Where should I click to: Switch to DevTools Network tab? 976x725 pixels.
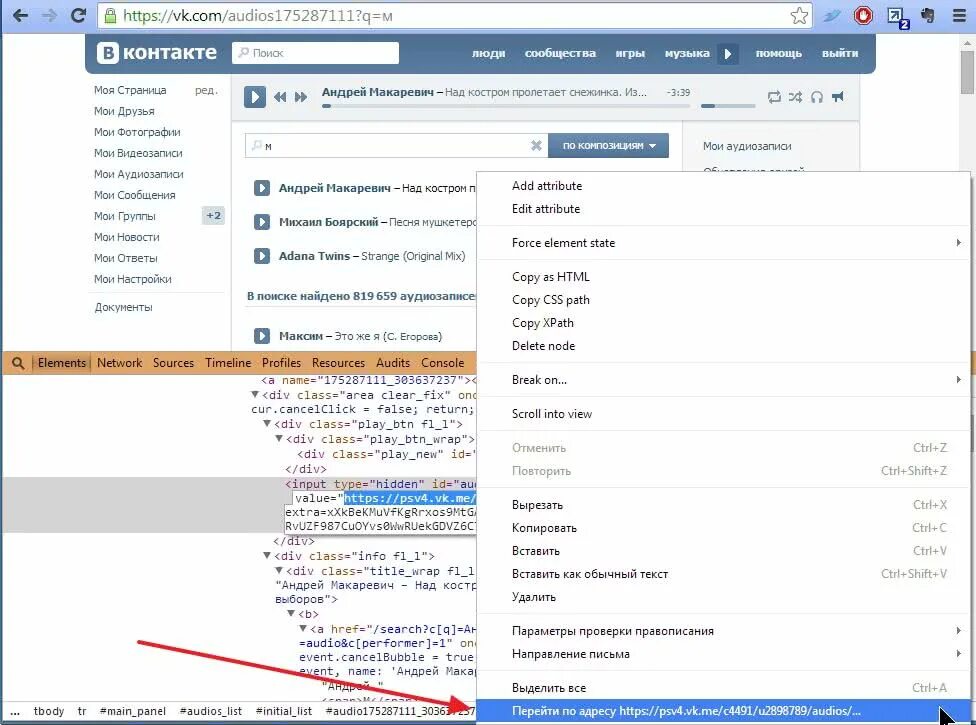point(120,363)
